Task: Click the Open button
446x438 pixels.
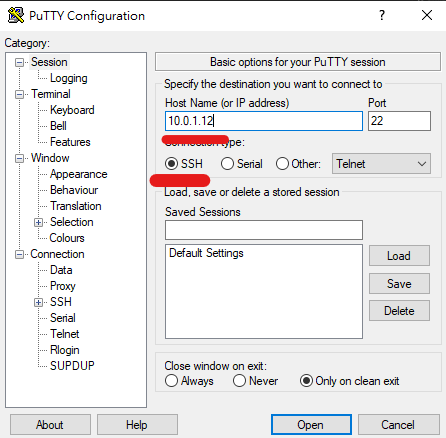Action: click(x=311, y=425)
